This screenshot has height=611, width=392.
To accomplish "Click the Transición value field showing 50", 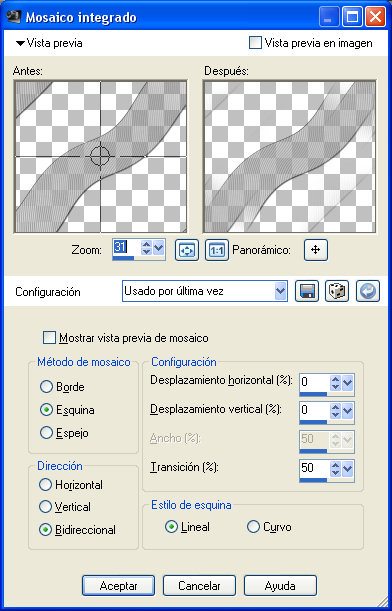I will [x=314, y=468].
